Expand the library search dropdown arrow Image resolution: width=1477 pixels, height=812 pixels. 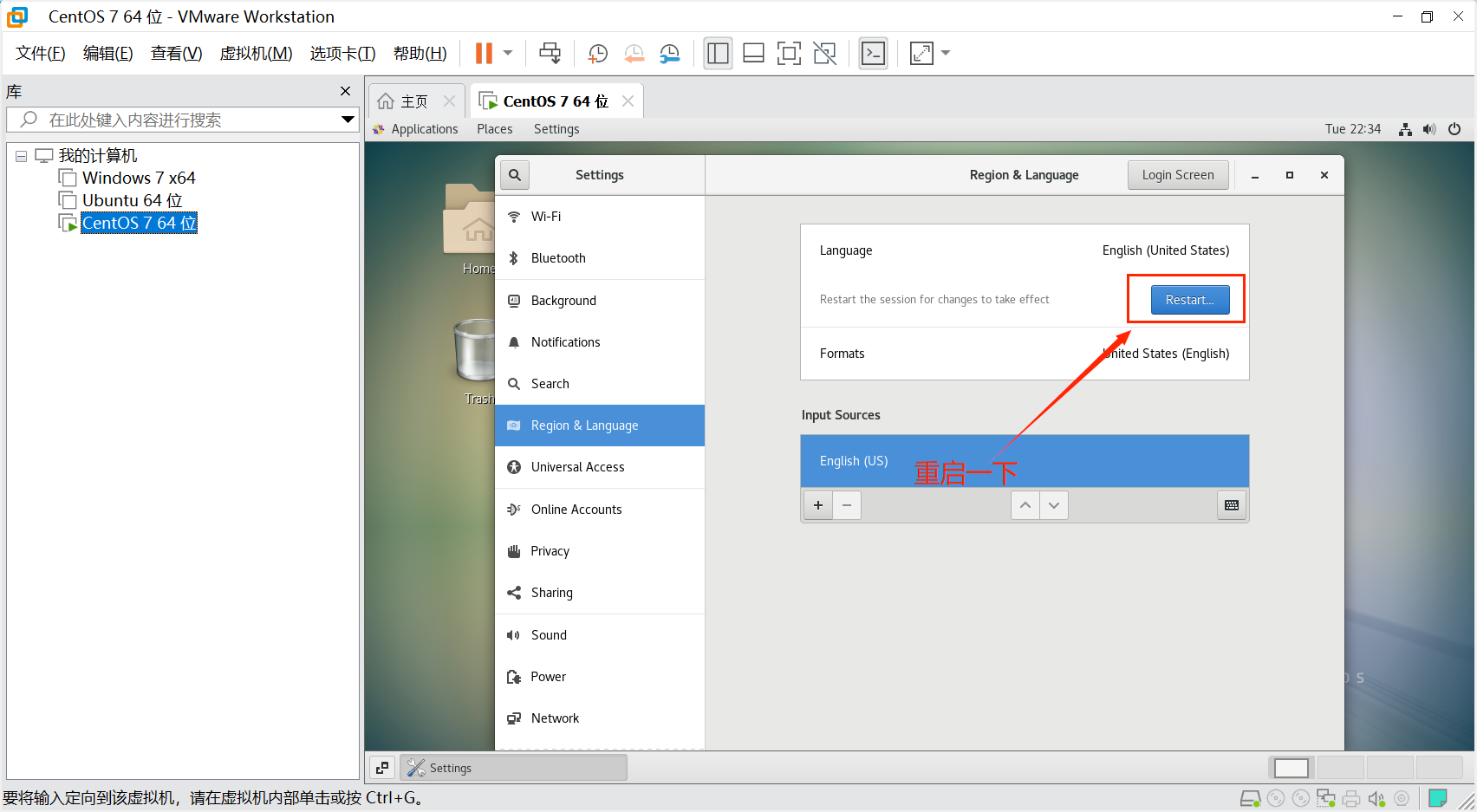[348, 120]
